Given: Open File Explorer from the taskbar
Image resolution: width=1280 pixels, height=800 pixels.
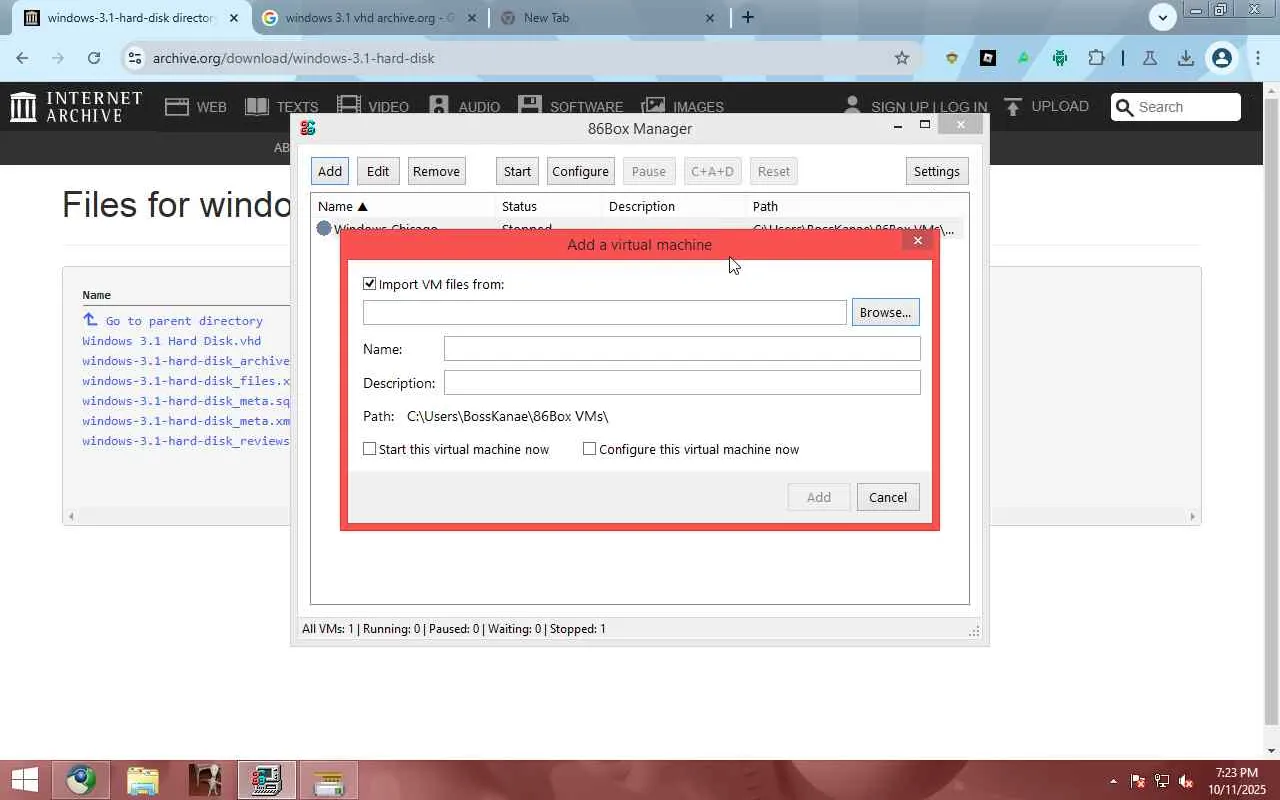Looking at the screenshot, I should [143, 780].
